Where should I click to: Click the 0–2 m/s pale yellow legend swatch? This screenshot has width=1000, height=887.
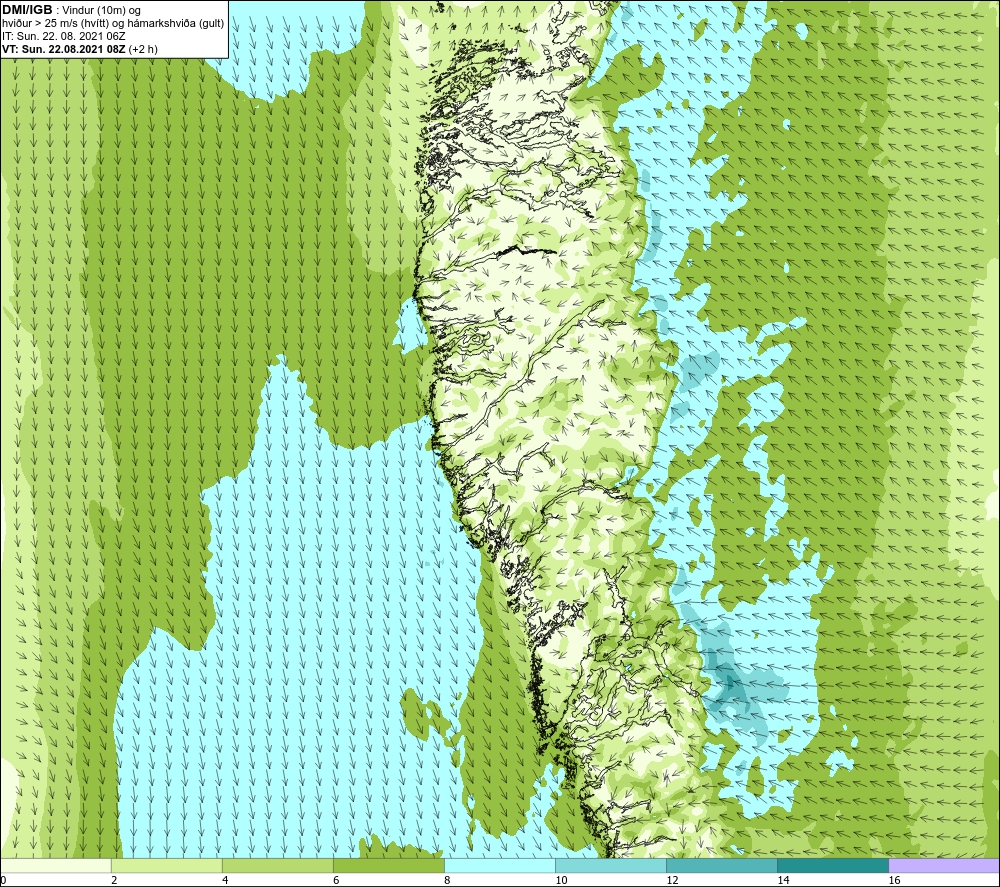[x=55, y=865]
